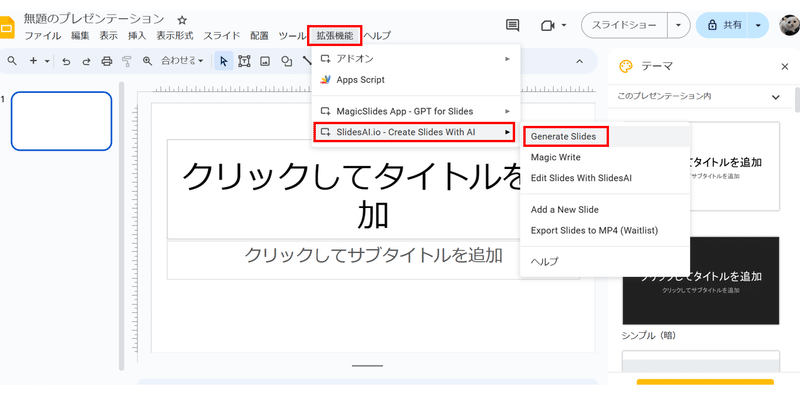
Task: Pick the シンプル（暗）dark theme thumbnail
Action: coord(701,280)
